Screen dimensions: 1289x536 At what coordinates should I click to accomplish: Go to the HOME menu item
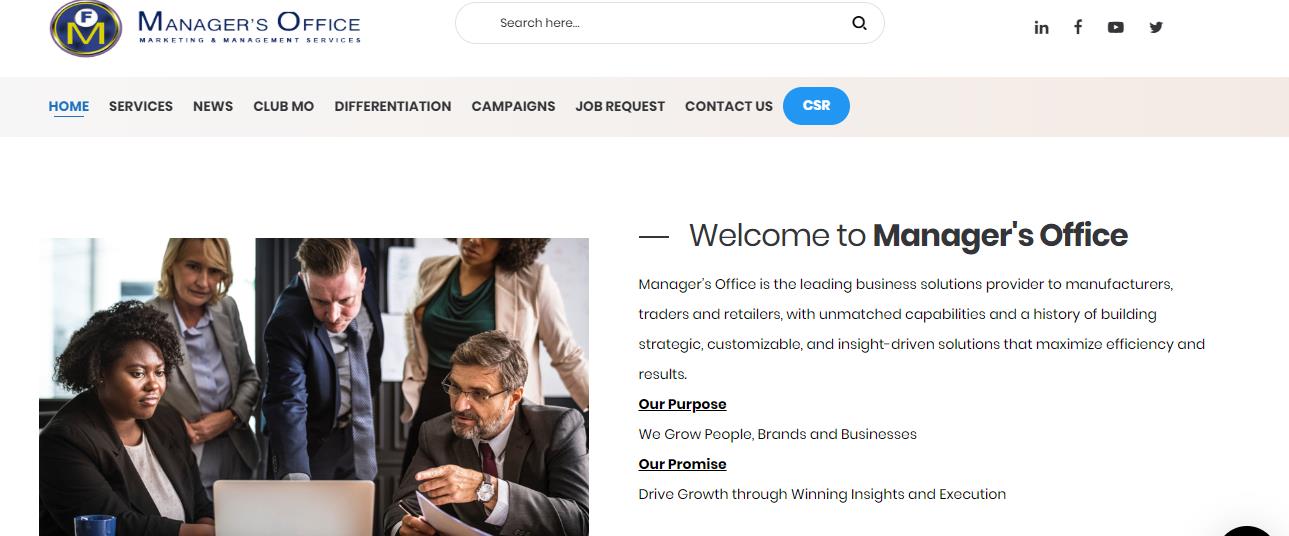(69, 106)
